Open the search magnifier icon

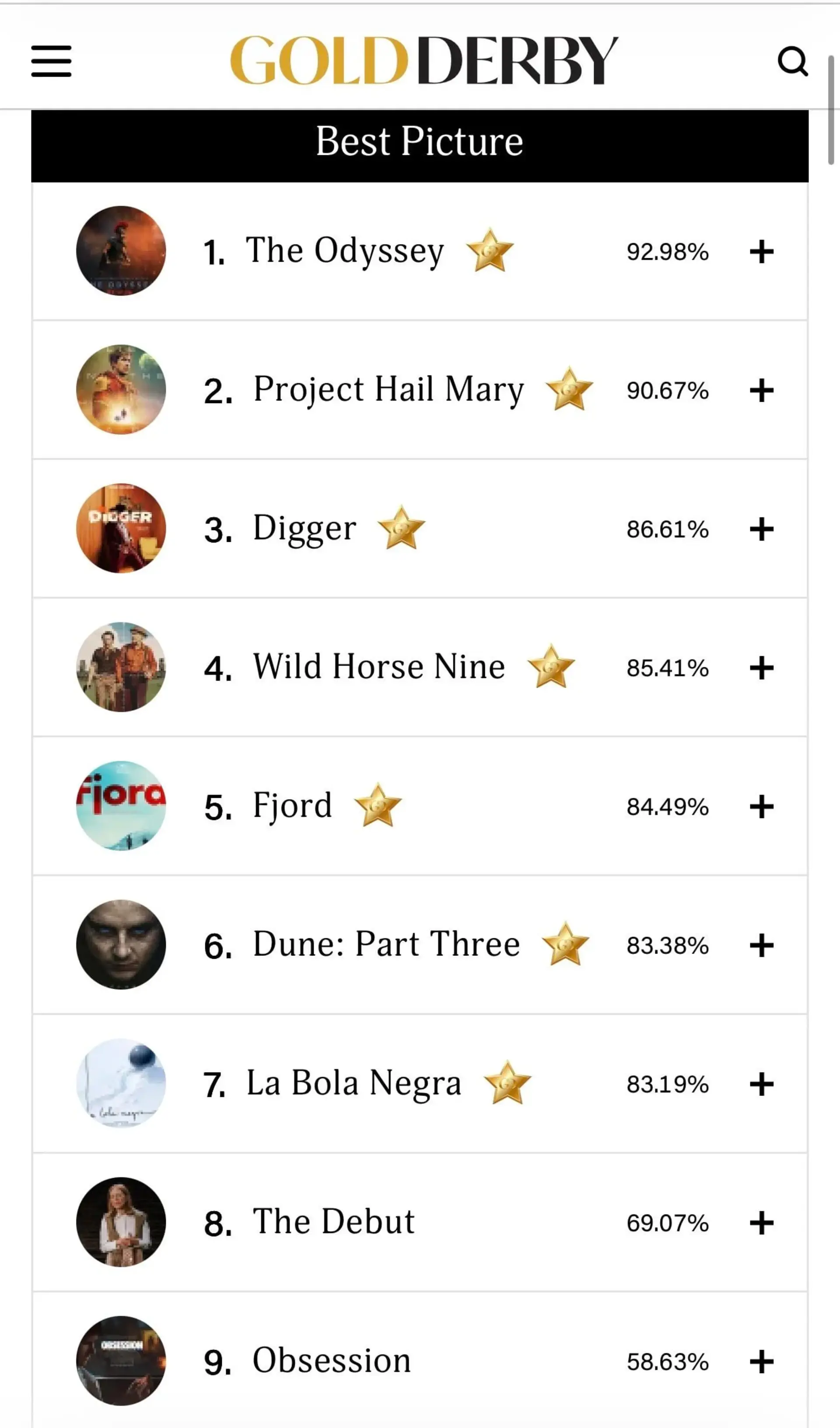click(792, 61)
